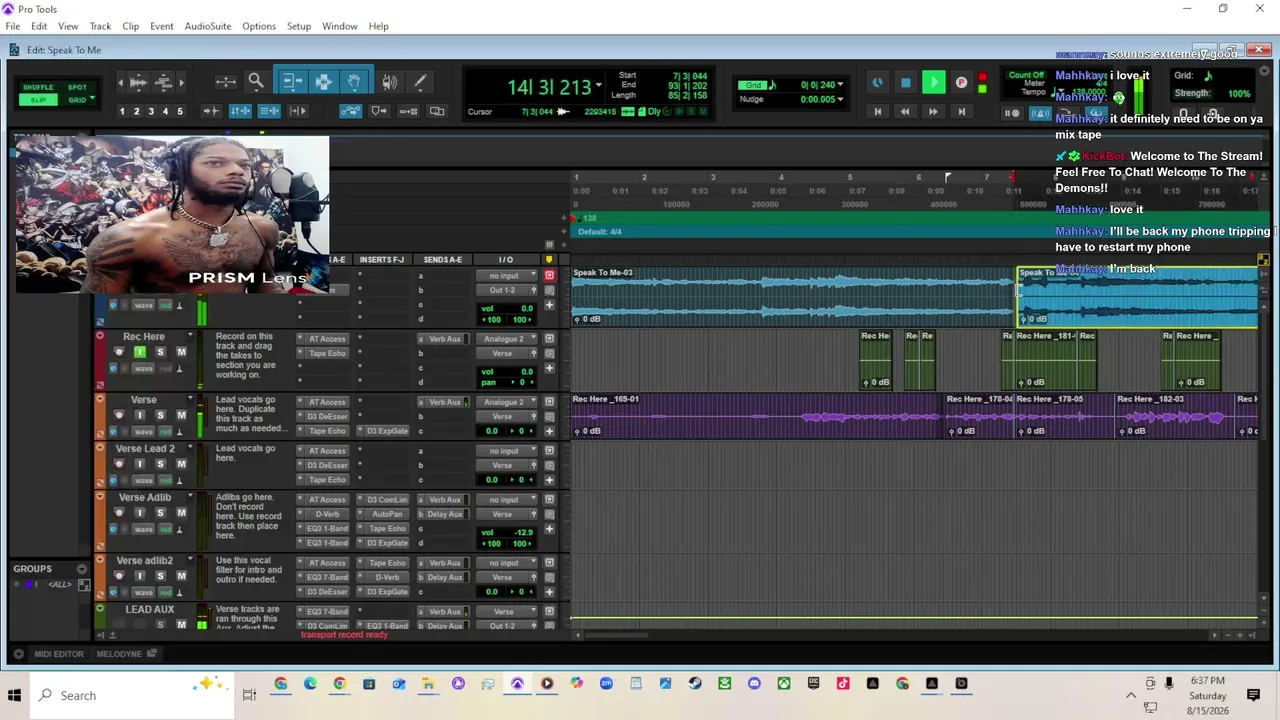Image resolution: width=1280 pixels, height=720 pixels.
Task: Start playback with the green Play button
Action: 933,83
